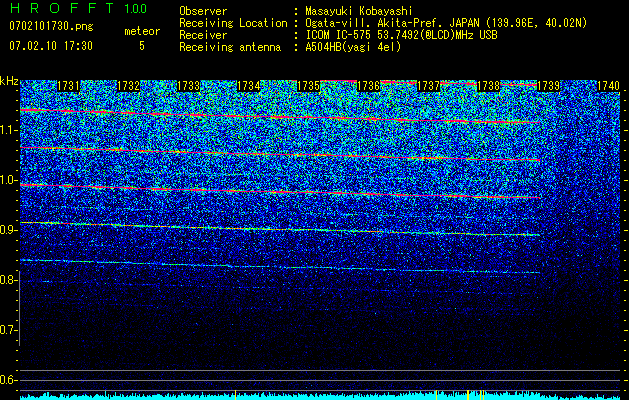
Task: Click the 1.1 frequency axis label
Action: tap(8, 130)
